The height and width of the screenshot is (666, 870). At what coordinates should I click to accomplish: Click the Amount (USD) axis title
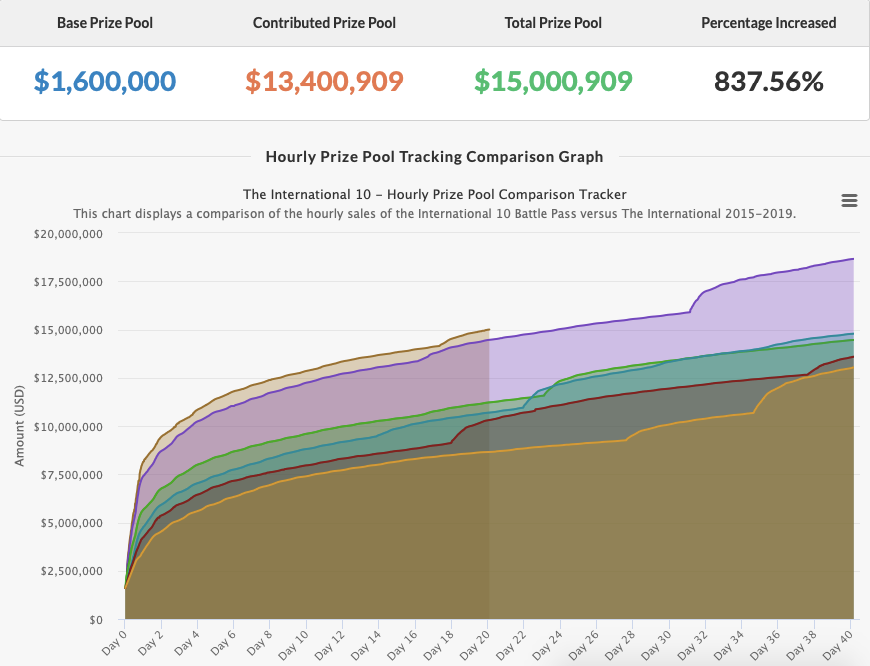pos(19,426)
